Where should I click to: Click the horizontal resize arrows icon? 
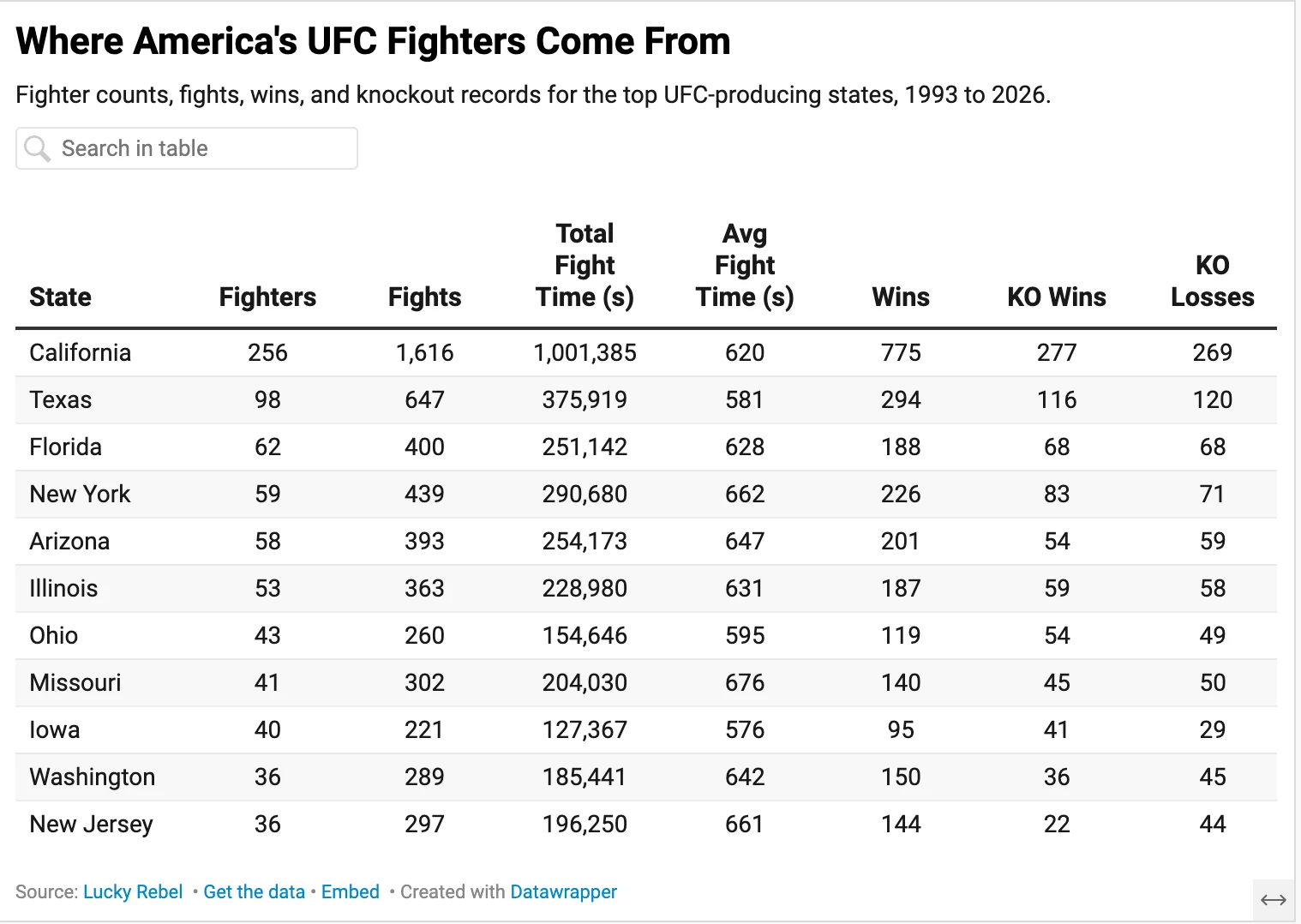(1274, 900)
